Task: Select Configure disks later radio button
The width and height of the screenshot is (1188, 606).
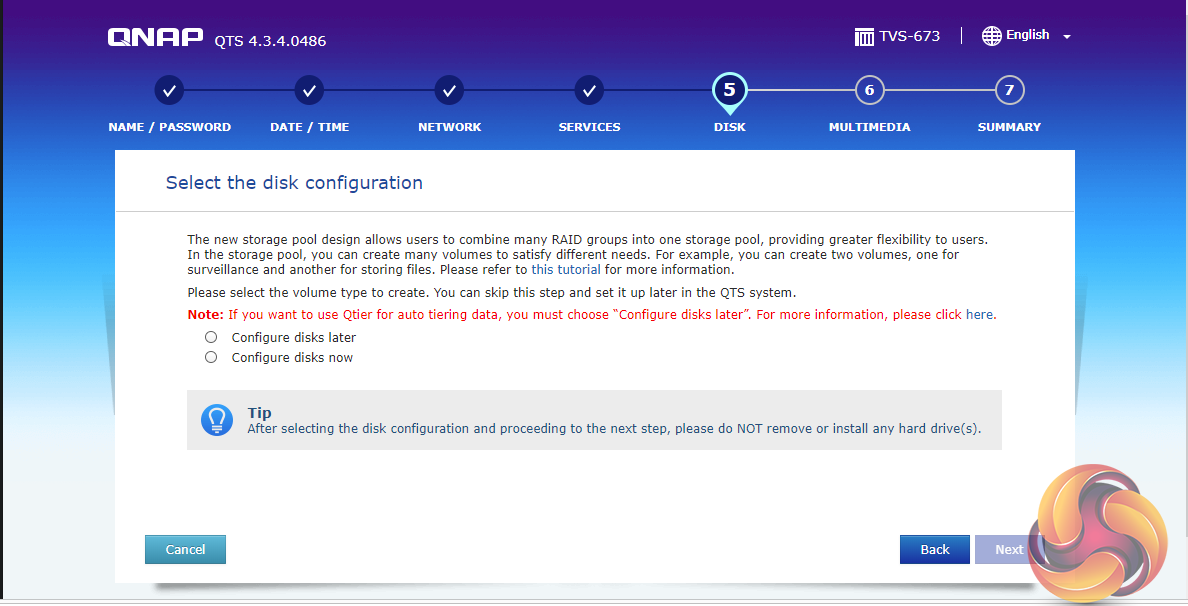Action: pyautogui.click(x=211, y=337)
